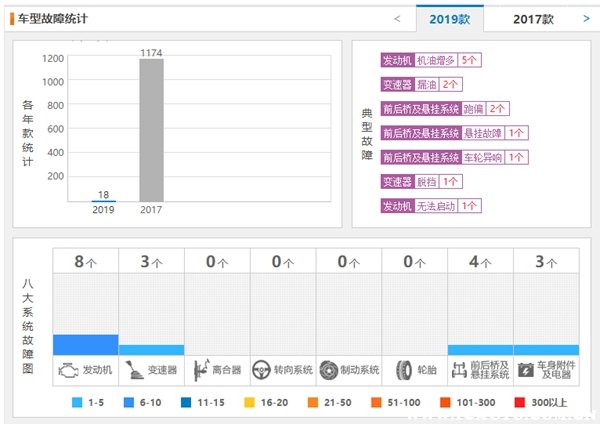Switch to the 2019款 tab
This screenshot has height=424, width=600.
[x=449, y=18]
